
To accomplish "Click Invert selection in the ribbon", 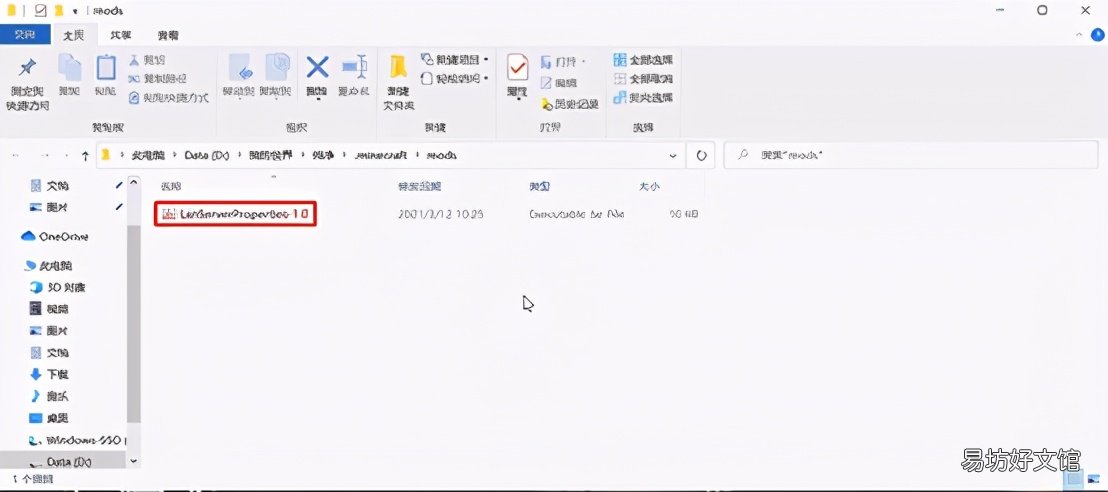I will [642, 98].
